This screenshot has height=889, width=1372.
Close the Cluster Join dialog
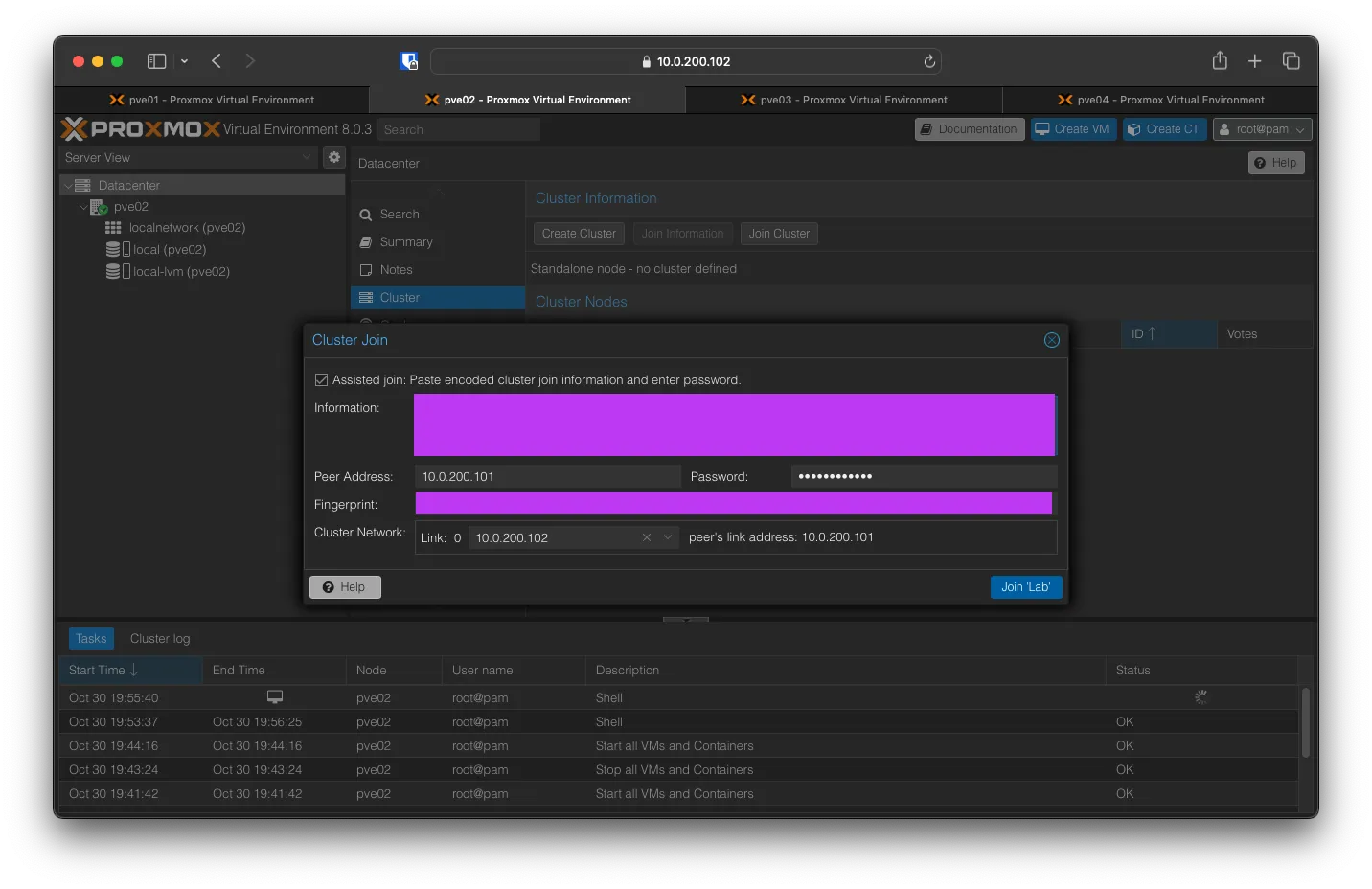(x=1052, y=340)
